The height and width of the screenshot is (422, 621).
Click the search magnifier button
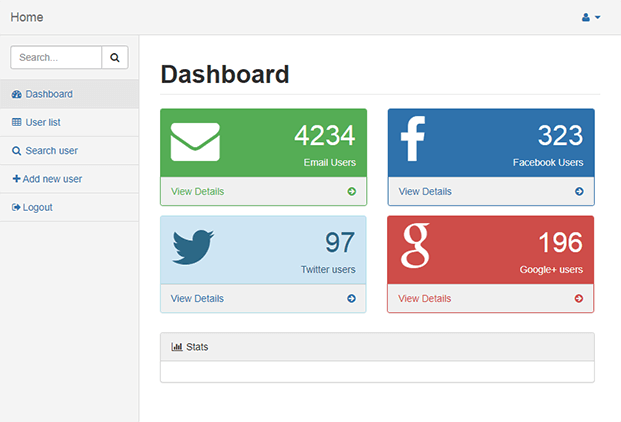tap(115, 58)
